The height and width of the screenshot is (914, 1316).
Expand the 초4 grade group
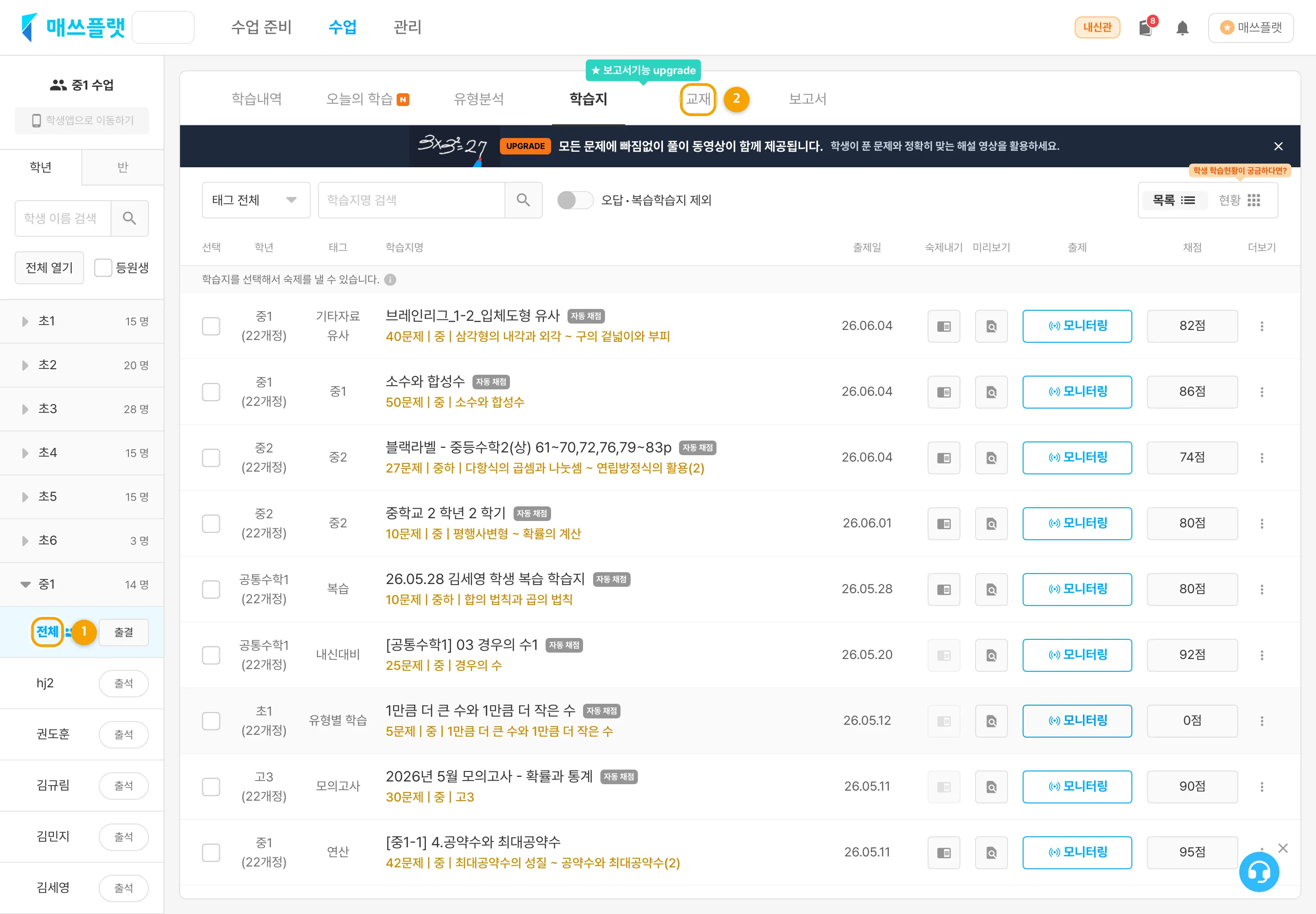tap(82, 453)
